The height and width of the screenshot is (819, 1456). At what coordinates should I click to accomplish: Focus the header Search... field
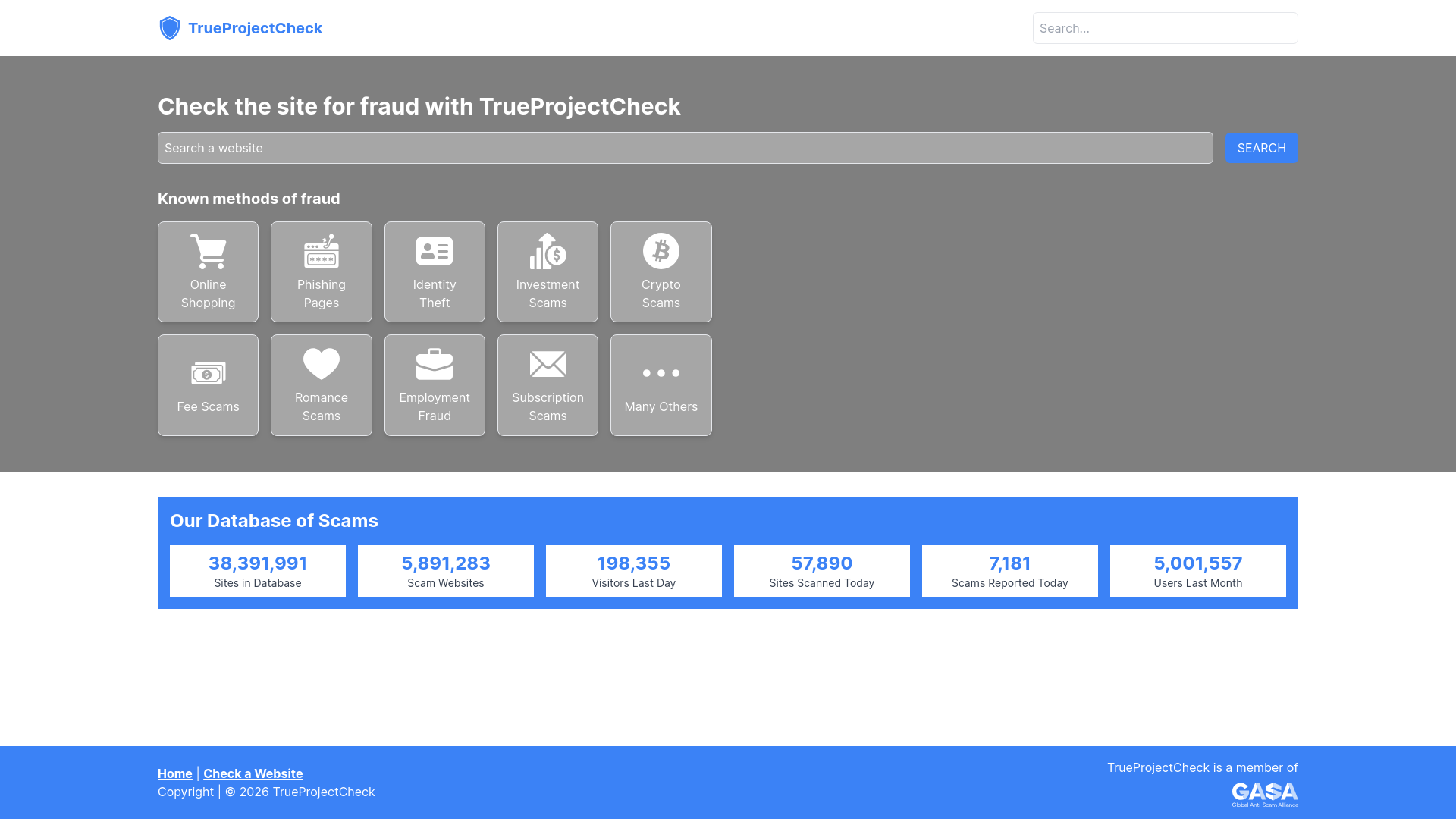[x=1165, y=28]
